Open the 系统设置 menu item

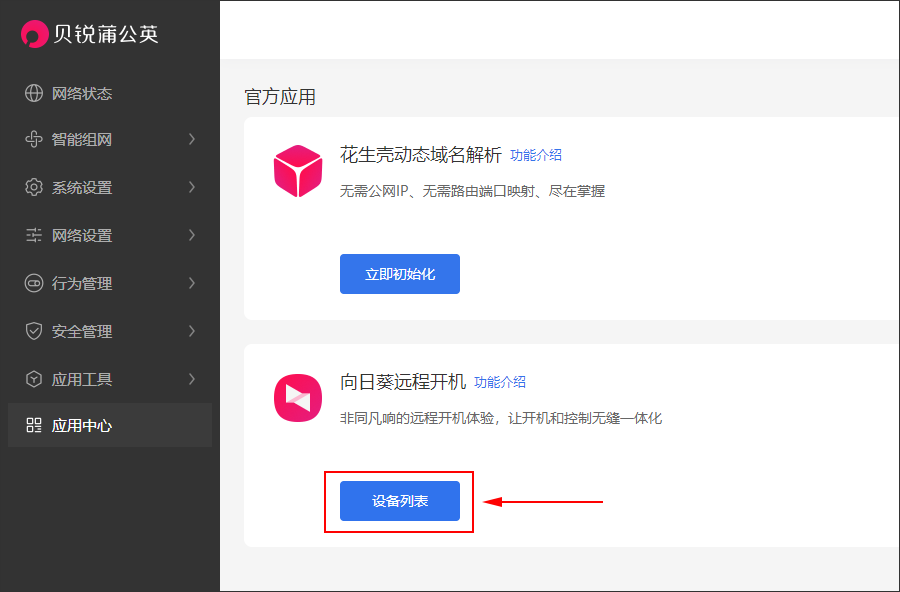110,187
